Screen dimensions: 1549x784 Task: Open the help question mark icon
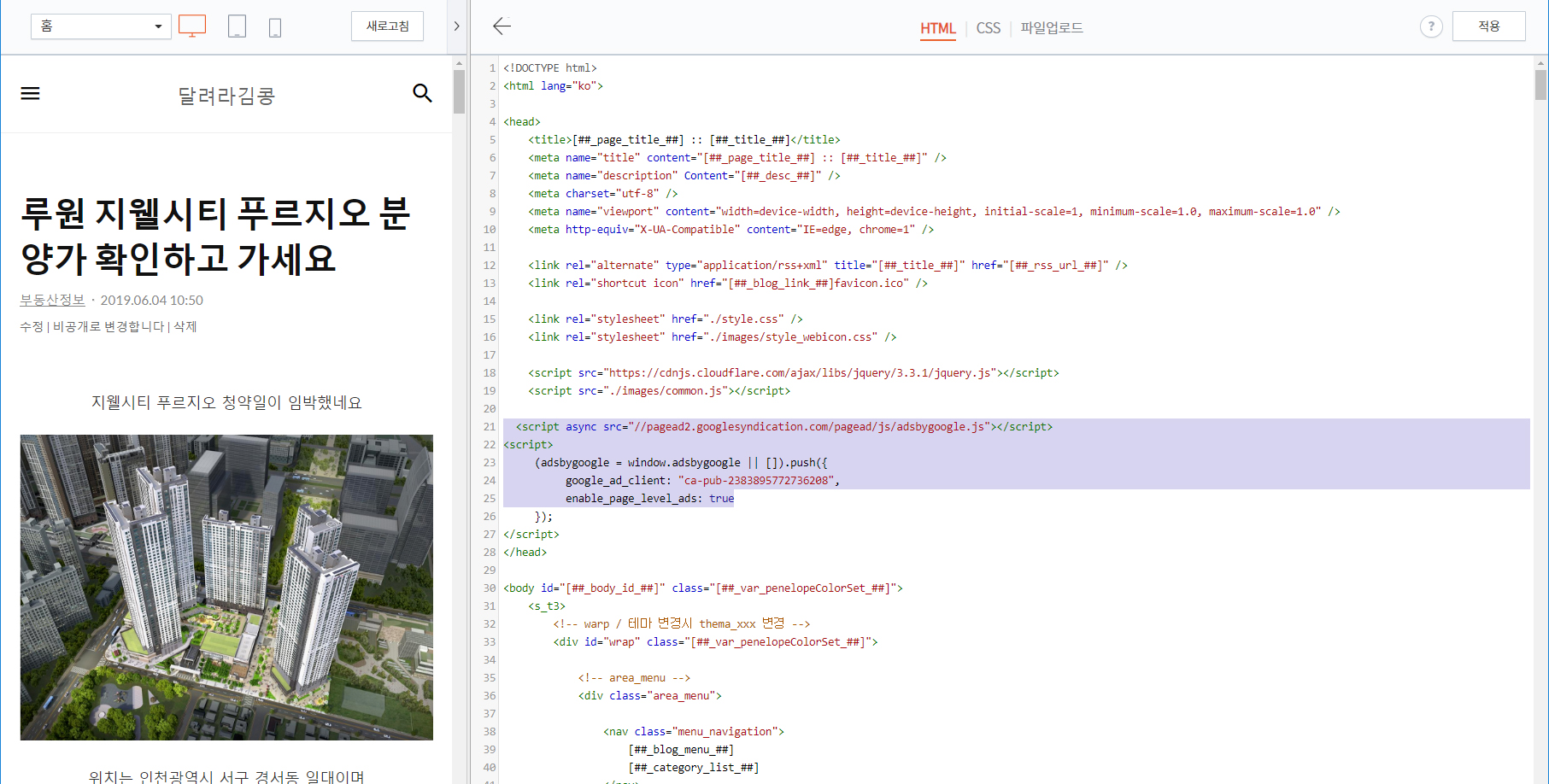[1431, 26]
